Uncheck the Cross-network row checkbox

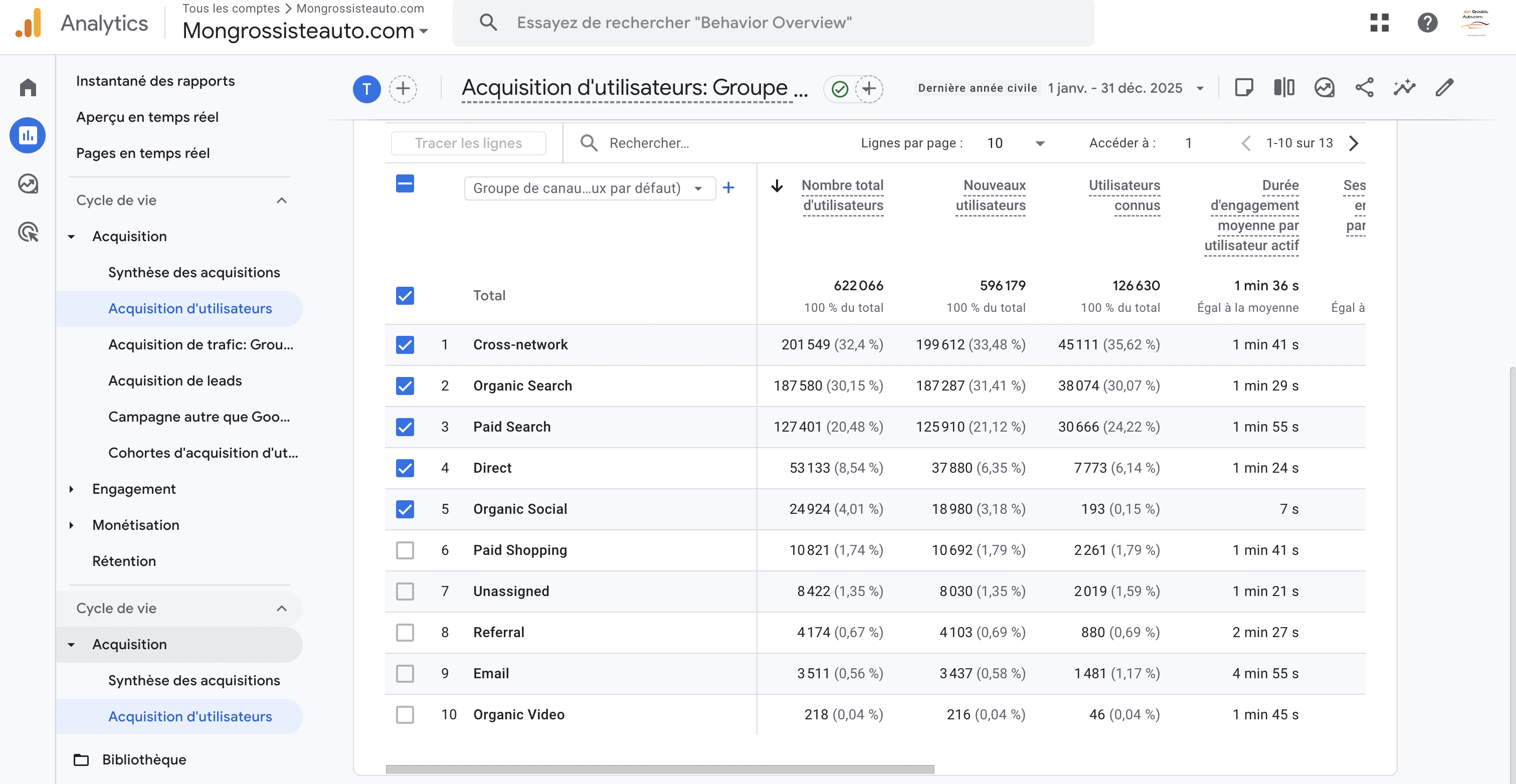tap(405, 344)
